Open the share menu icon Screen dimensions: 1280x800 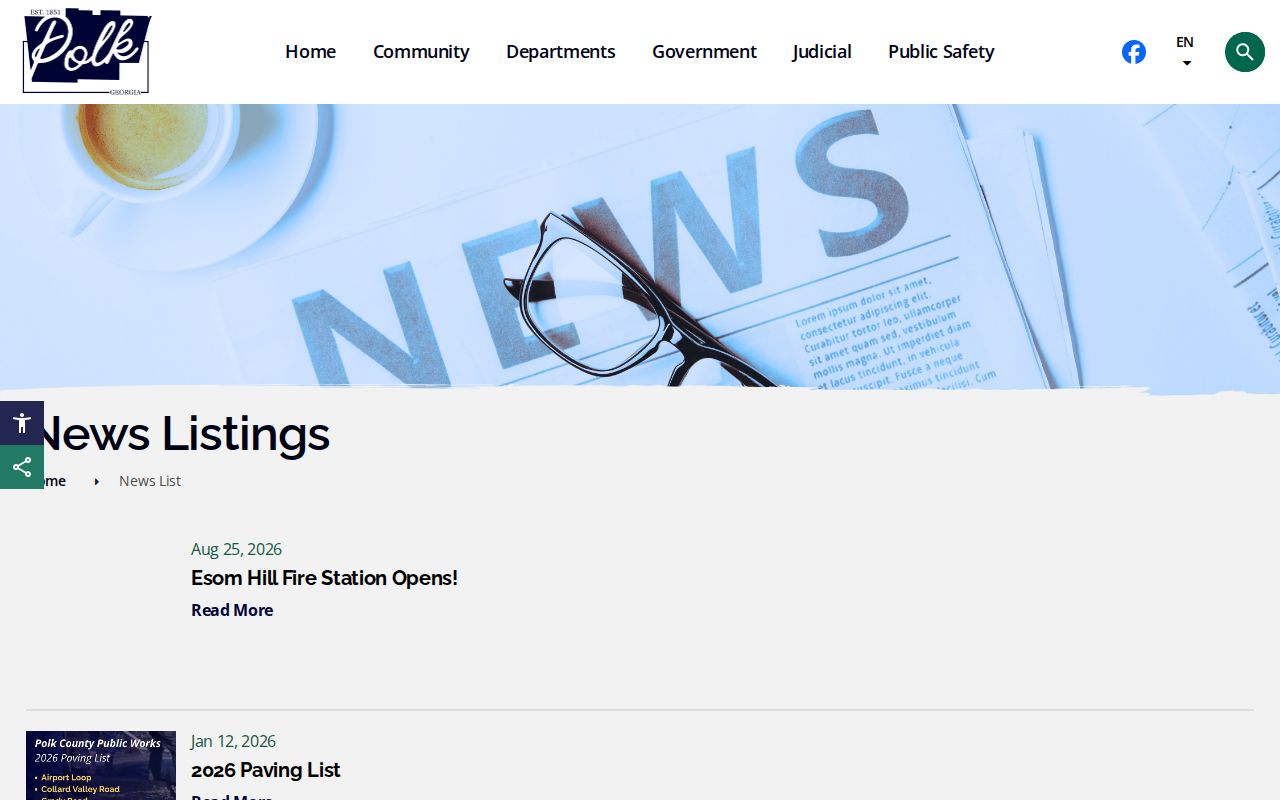pyautogui.click(x=22, y=467)
